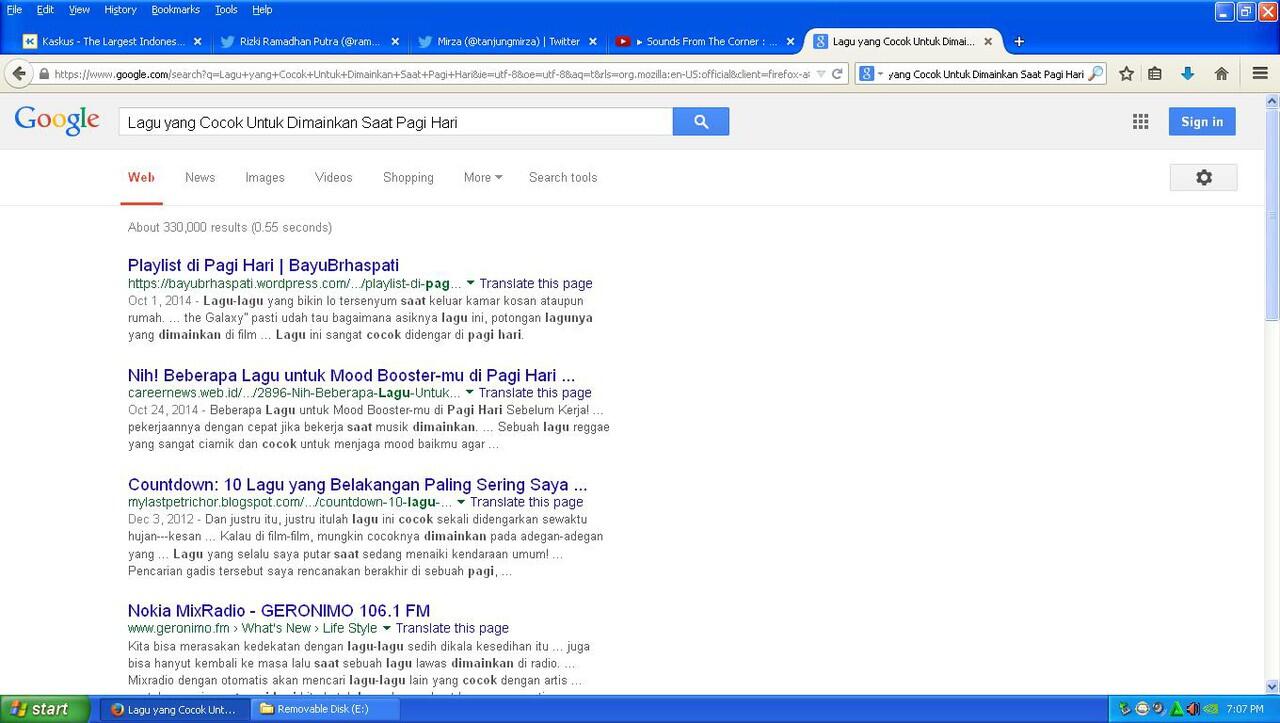Open result Countdown: 10 Lagu yang Belakangan
1280x723 pixels.
pyautogui.click(x=357, y=485)
